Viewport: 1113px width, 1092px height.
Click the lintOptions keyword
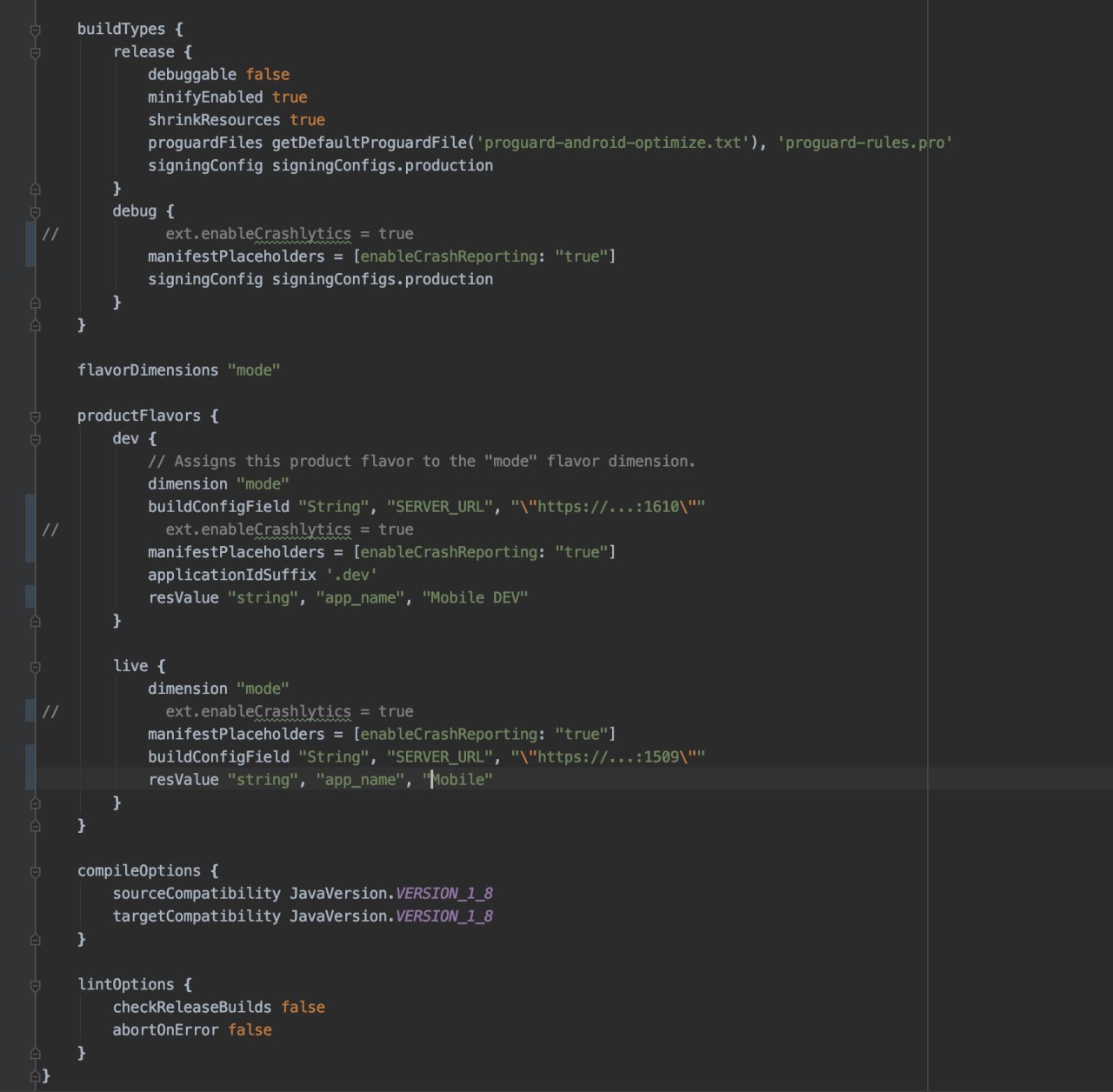(126, 985)
